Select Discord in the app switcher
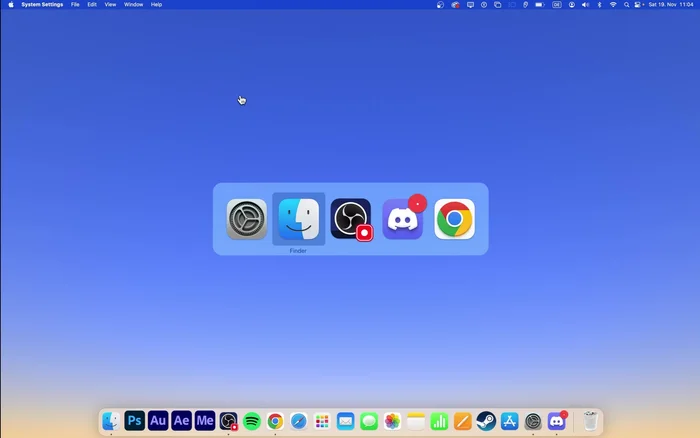 (x=403, y=219)
